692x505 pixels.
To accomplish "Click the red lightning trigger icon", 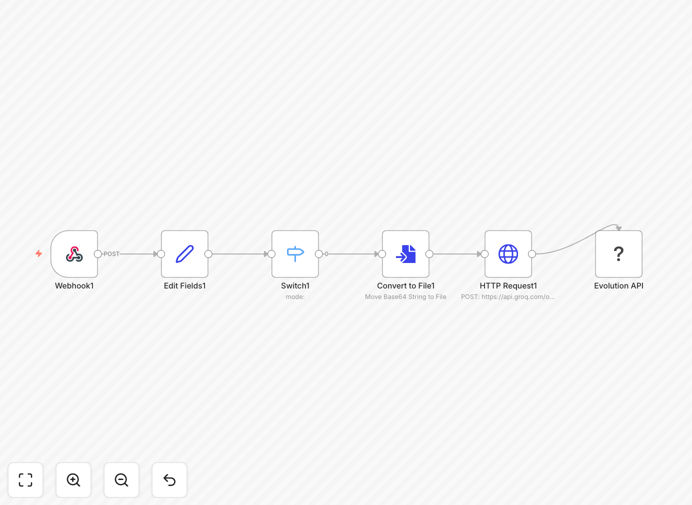I will (39, 253).
